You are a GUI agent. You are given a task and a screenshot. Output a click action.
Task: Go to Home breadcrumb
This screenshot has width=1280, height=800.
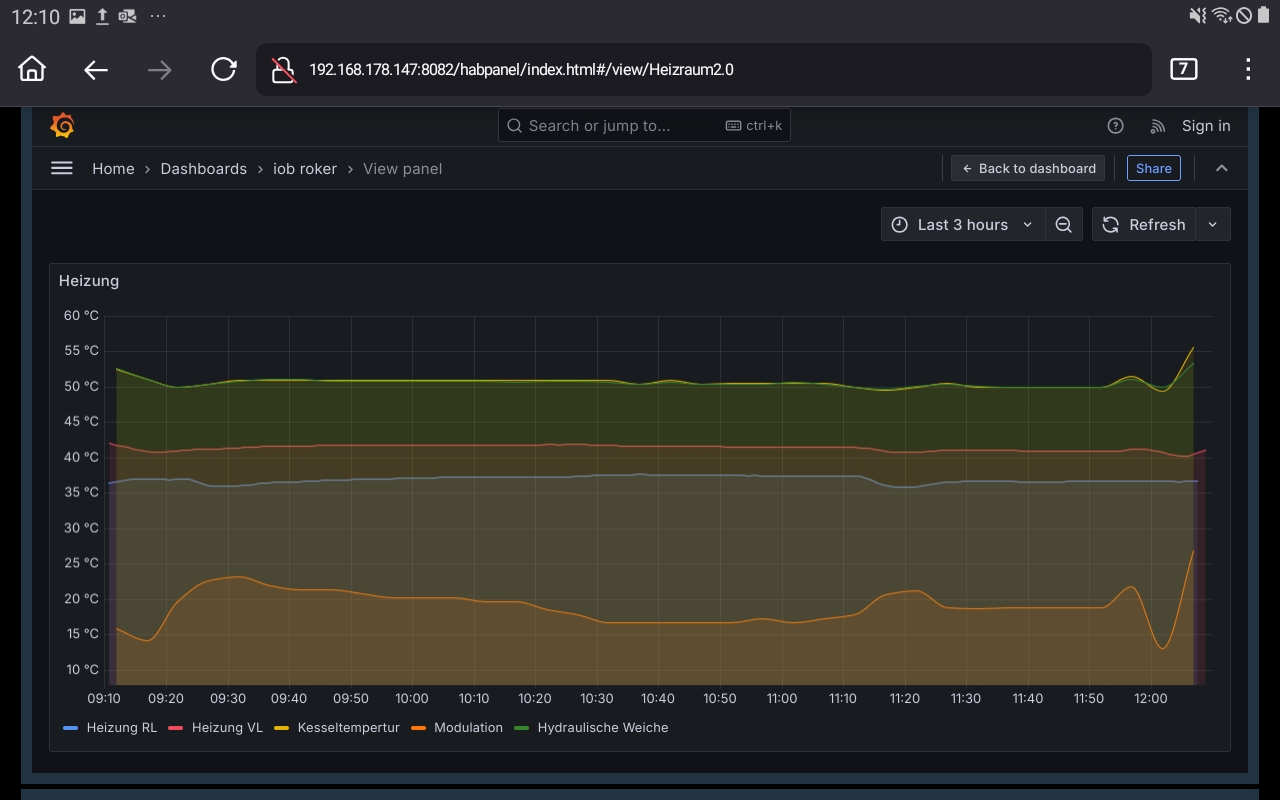(113, 168)
